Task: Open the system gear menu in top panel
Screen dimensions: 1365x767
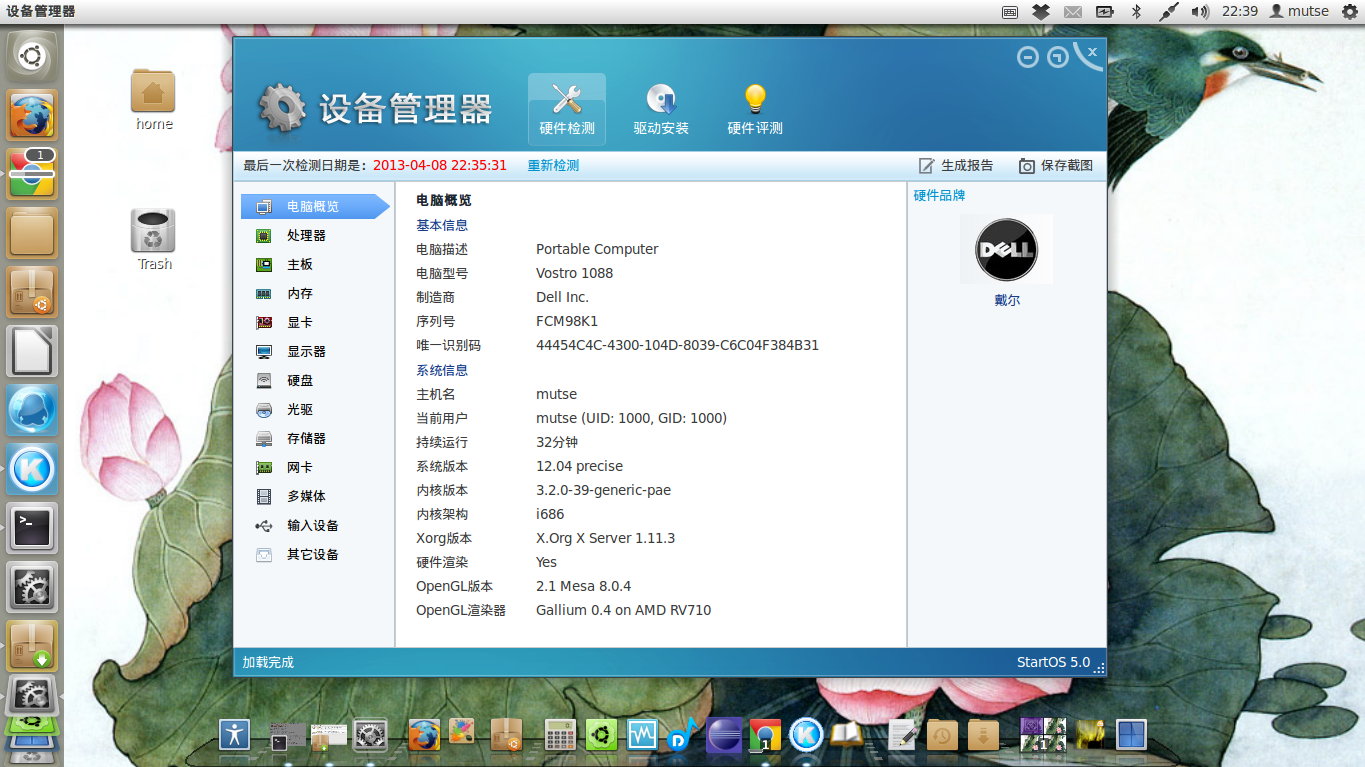Action: point(1349,11)
